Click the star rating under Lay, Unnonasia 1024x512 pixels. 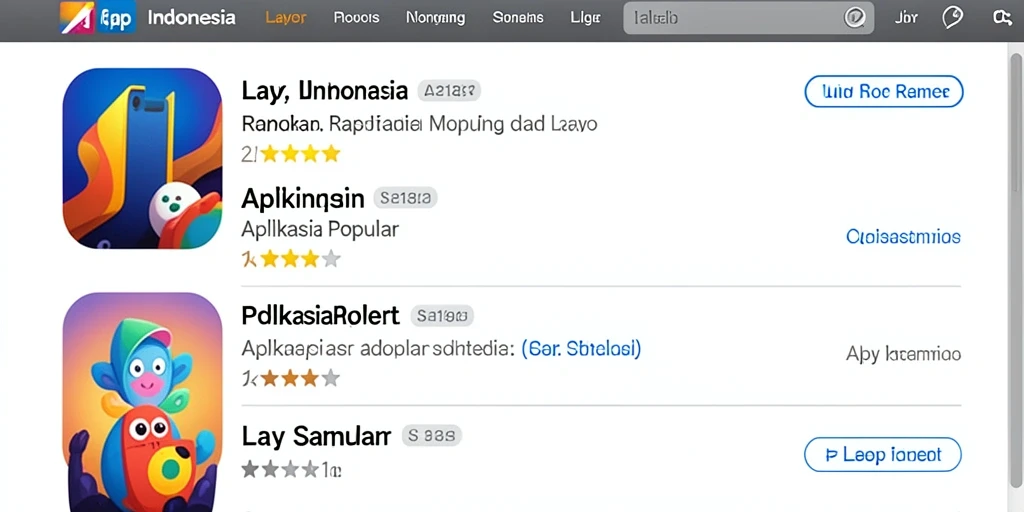coord(291,154)
